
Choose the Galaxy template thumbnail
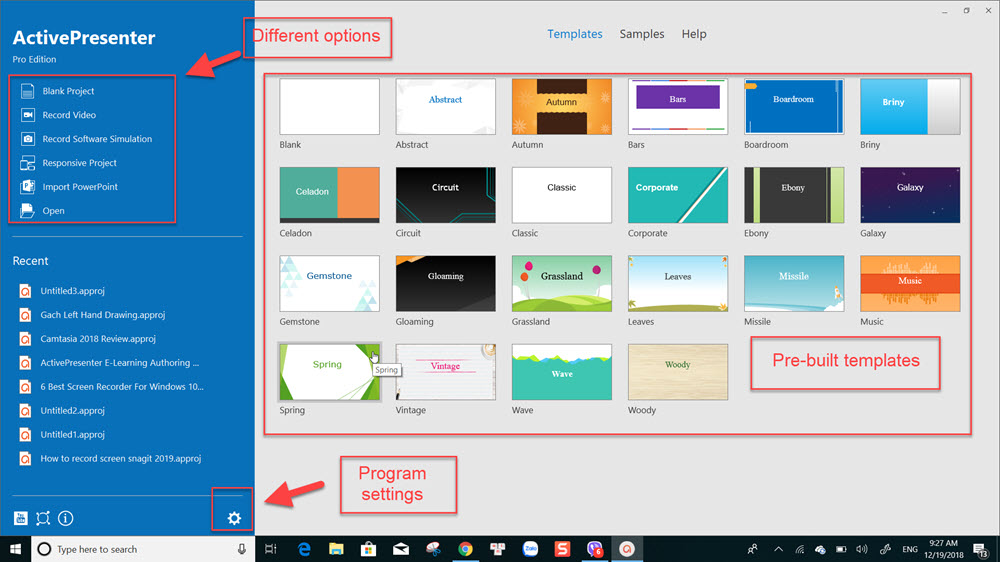[x=909, y=195]
